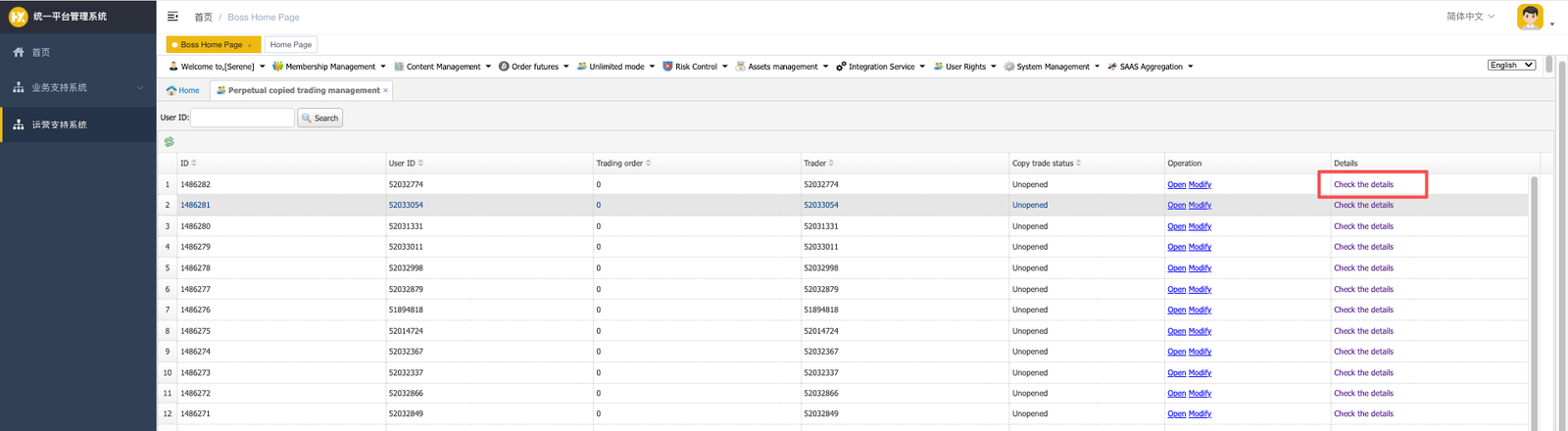1568x431 pixels.
Task: Click the green refresh icon above table
Action: pos(169,142)
